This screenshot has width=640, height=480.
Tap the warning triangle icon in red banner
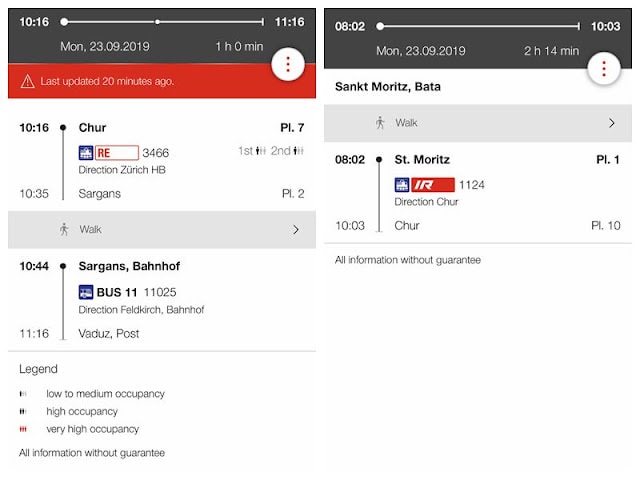point(27,81)
